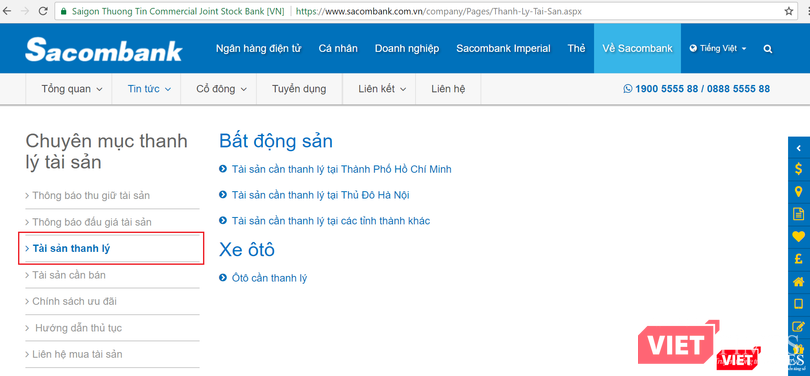Click the WhatsApp phone icon by the hotline

(x=628, y=89)
